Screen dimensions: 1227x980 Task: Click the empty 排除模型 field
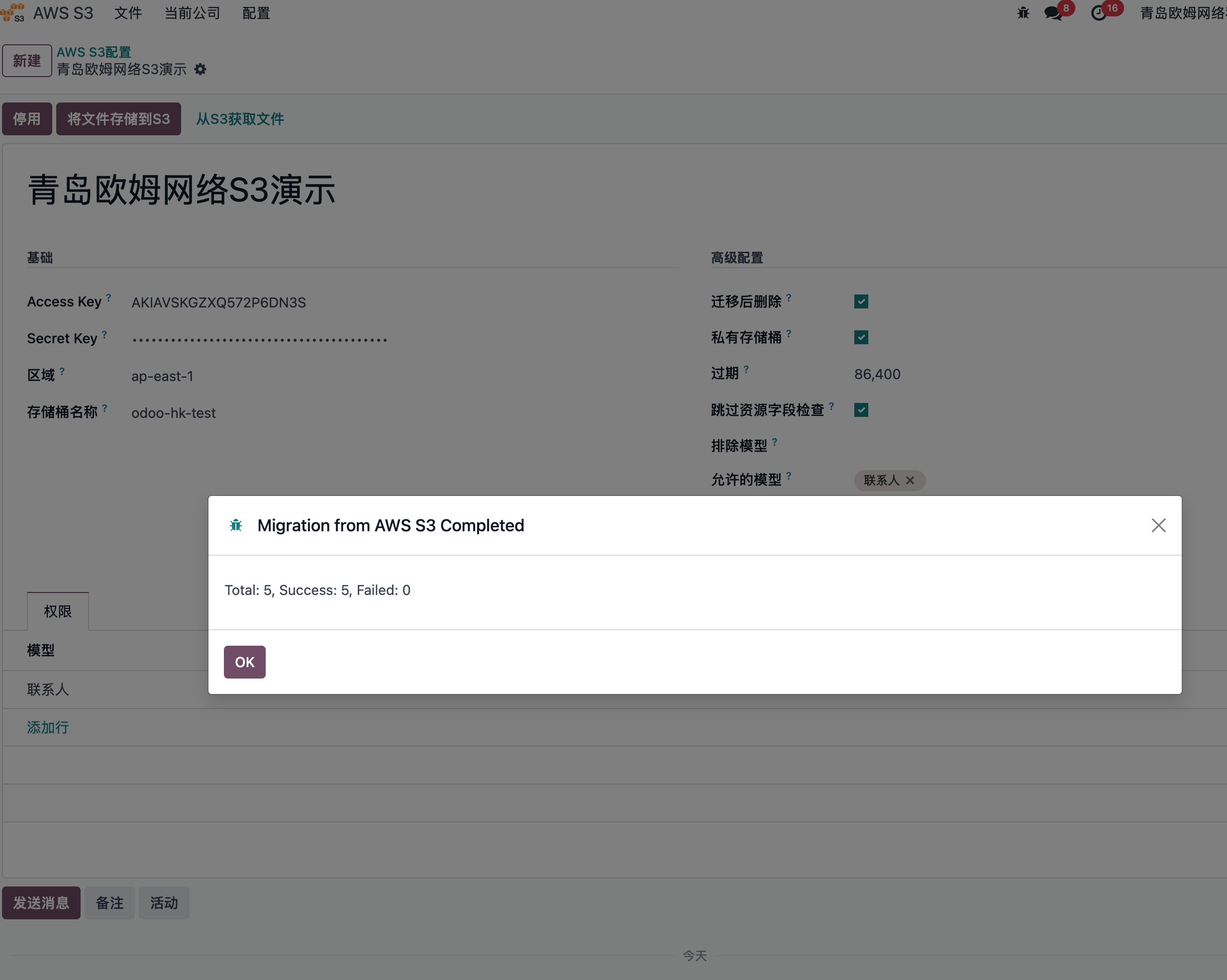(x=1040, y=445)
